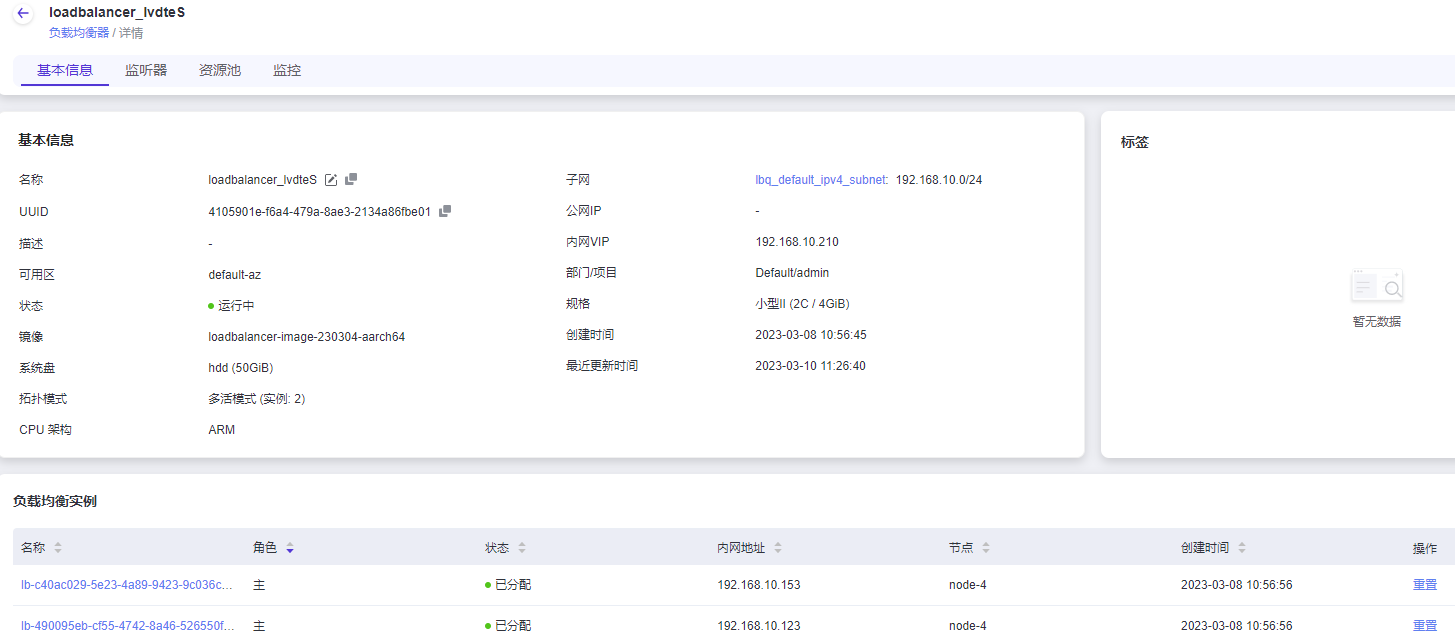This screenshot has width=1455, height=644.
Task: Click the back arrow icon
Action: (x=23, y=14)
